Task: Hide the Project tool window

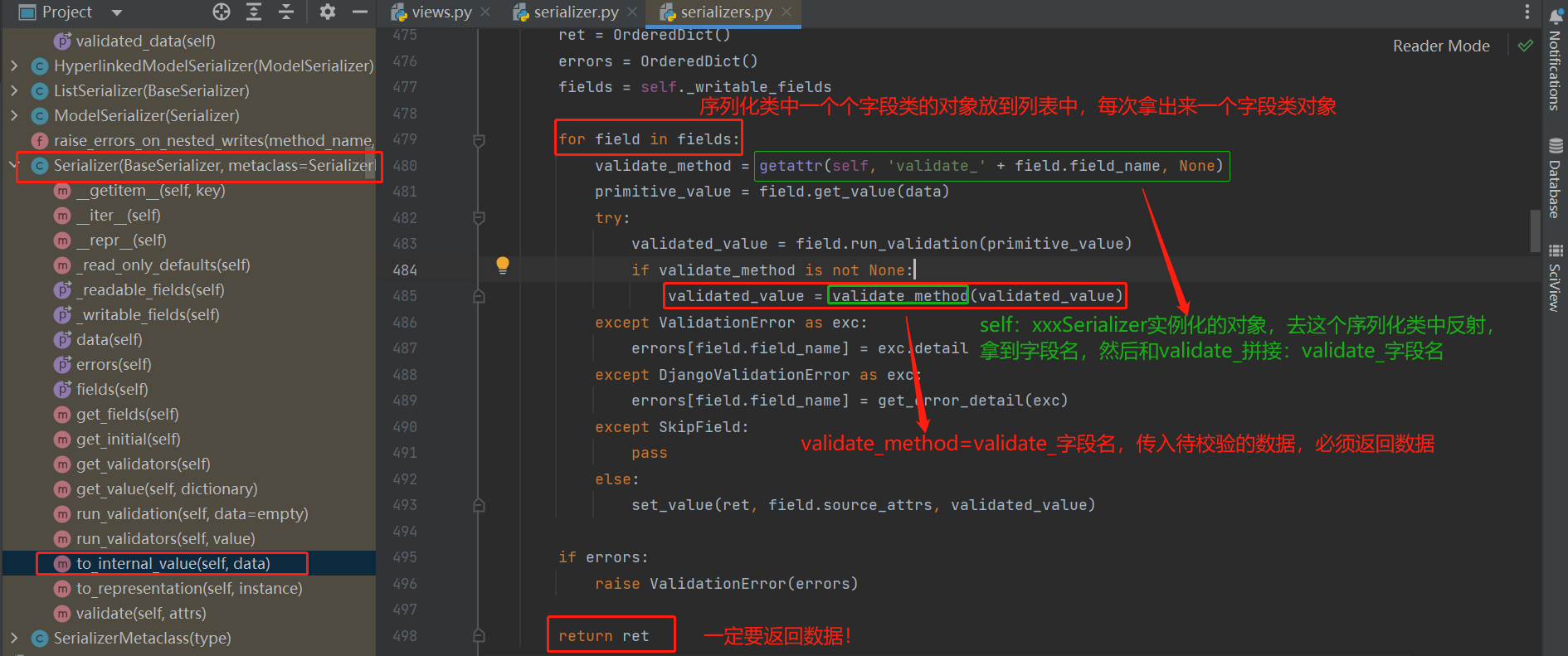Action: click(x=360, y=12)
